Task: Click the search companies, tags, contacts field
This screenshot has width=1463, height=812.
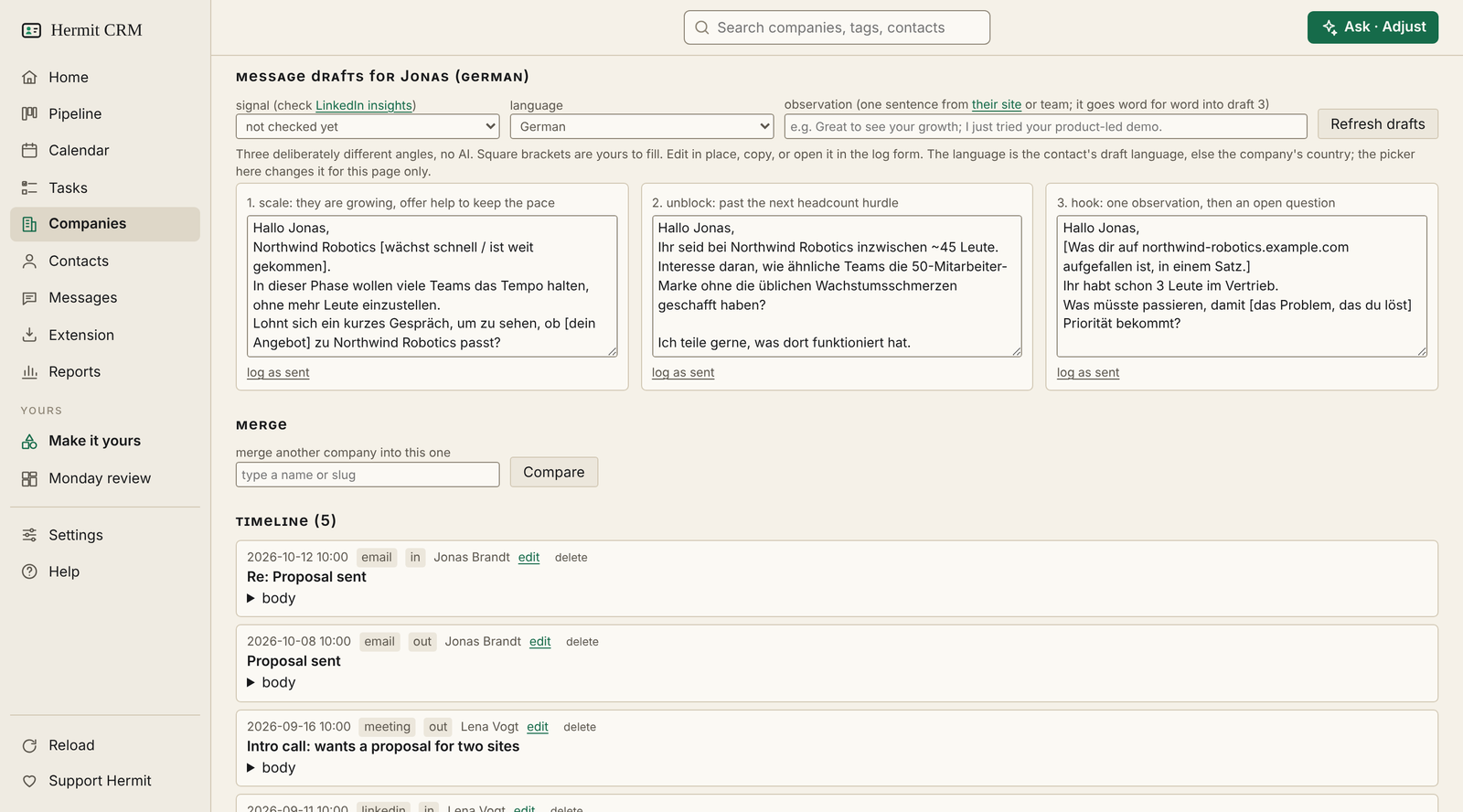Action: coord(837,27)
